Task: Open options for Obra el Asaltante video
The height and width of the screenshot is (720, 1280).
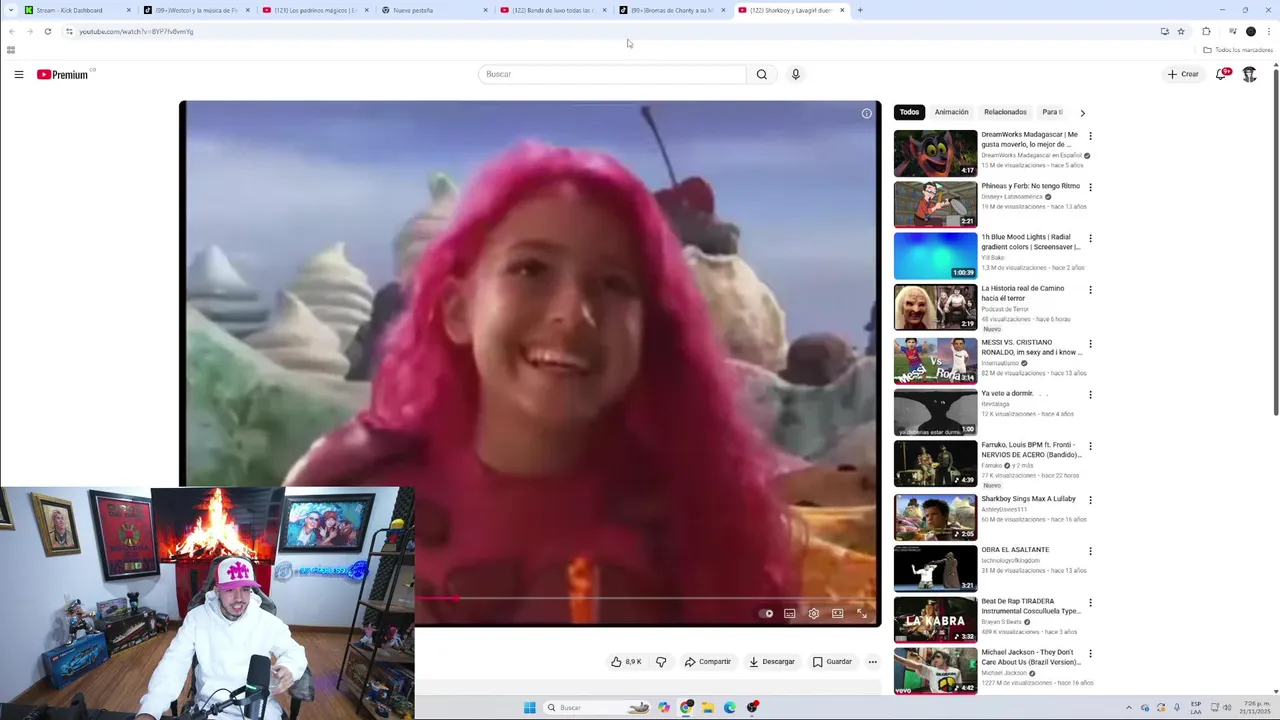Action: (1090, 551)
